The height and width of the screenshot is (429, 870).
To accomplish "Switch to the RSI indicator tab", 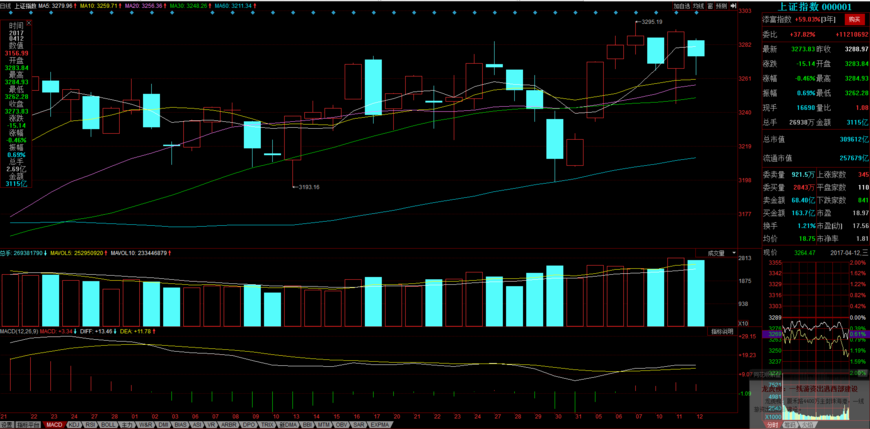I will pyautogui.click(x=90, y=425).
